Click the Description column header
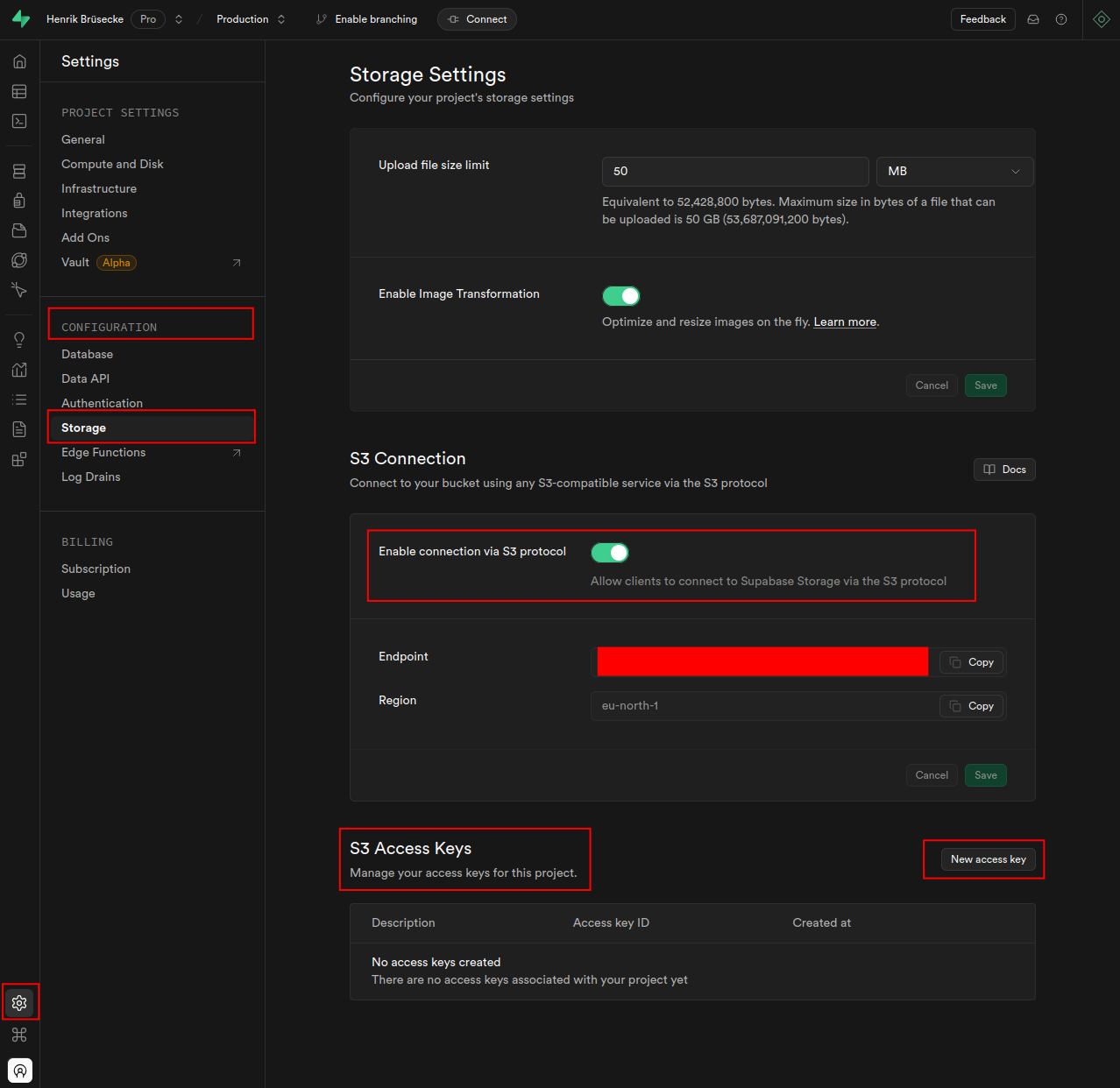 (x=403, y=923)
